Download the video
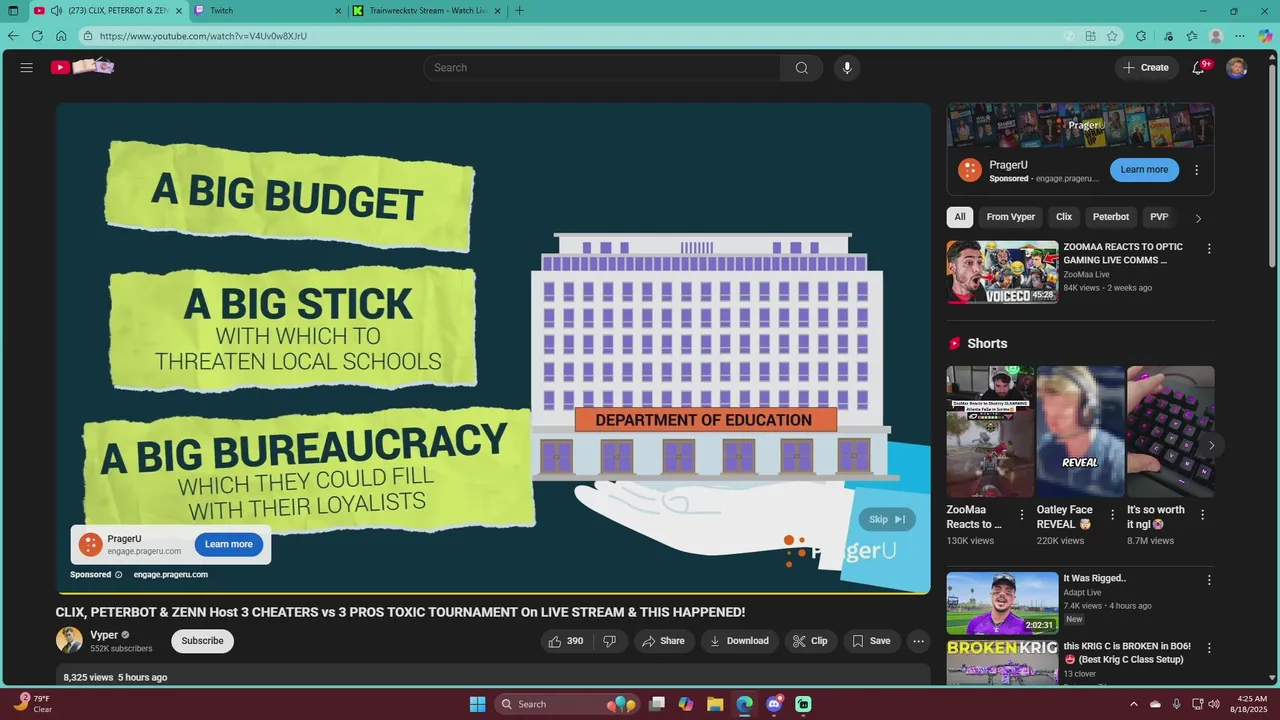1280x720 pixels. 740,641
